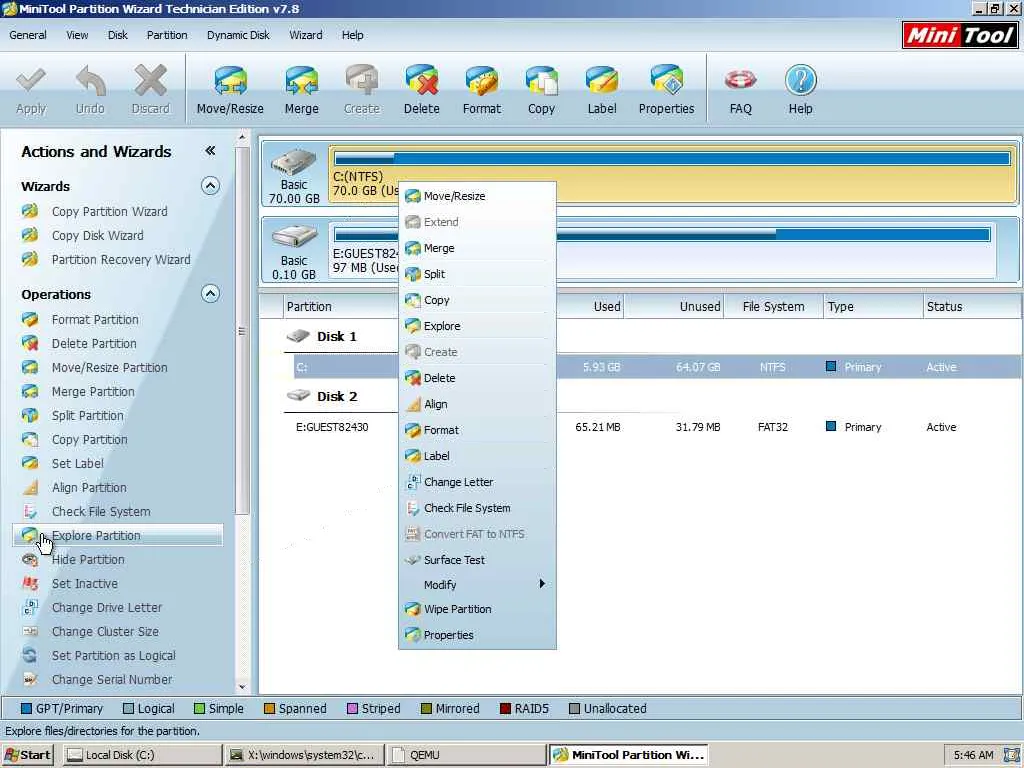Choose Align Partition in Operations list
The width and height of the screenshot is (1024, 768).
point(89,488)
